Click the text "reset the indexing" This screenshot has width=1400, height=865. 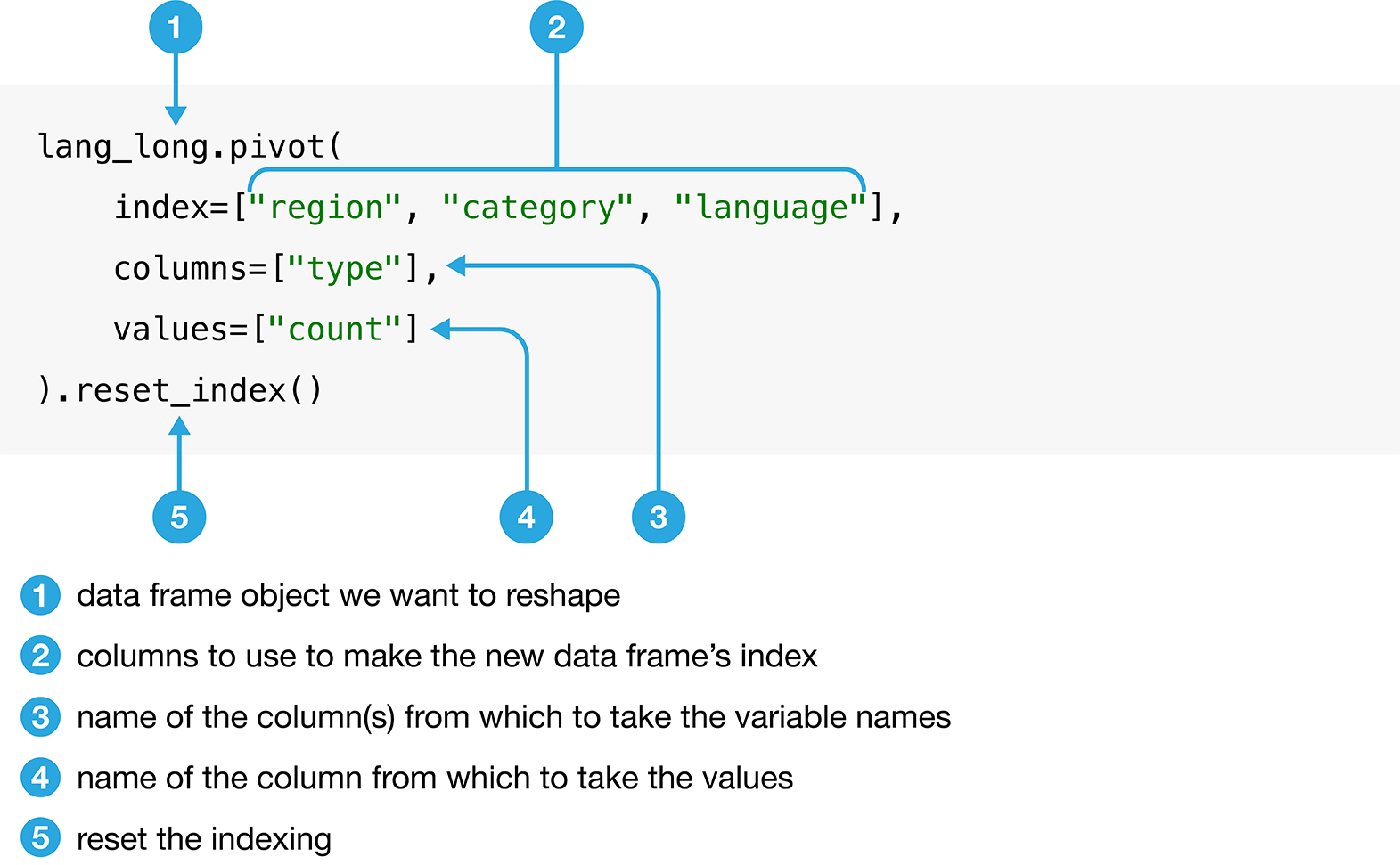pyautogui.click(x=204, y=839)
